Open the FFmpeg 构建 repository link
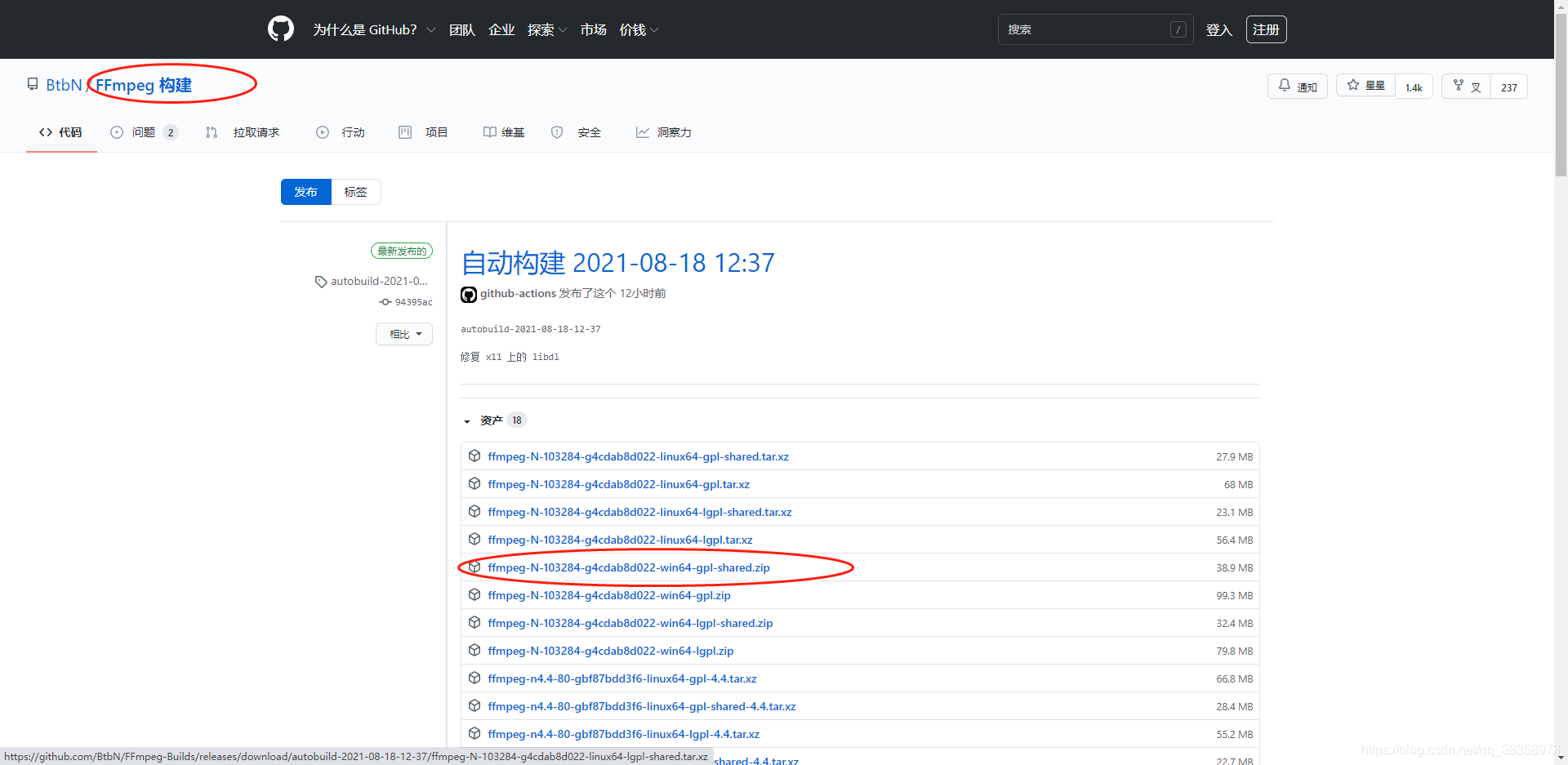Viewport: 1568px width, 765px height. coord(144,85)
